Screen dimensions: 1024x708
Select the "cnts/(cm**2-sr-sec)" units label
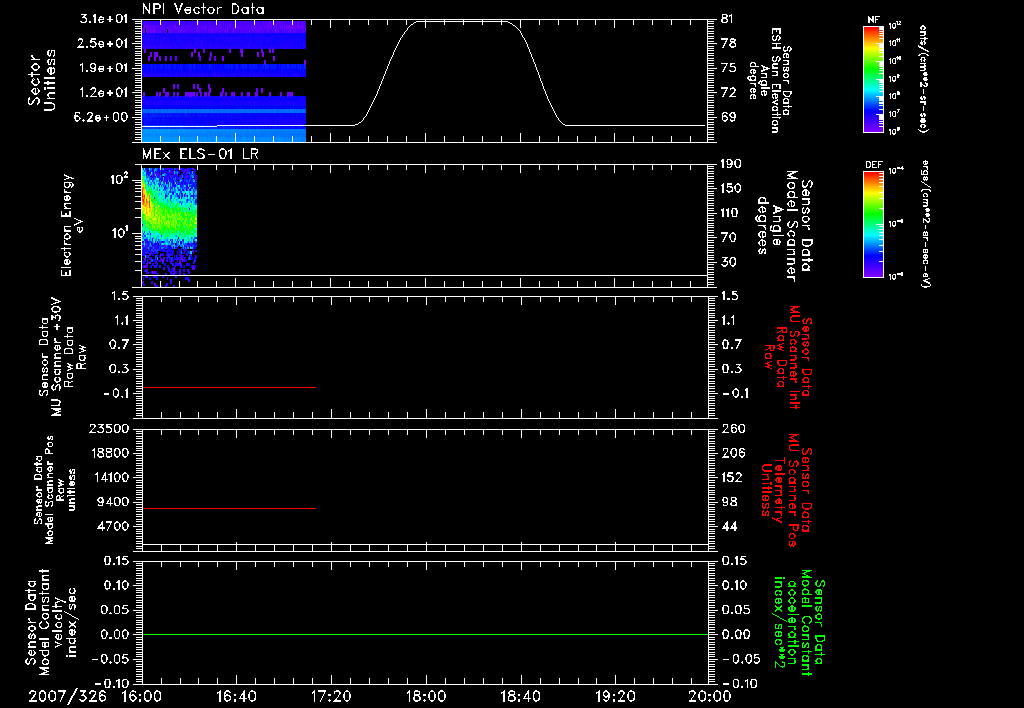coord(923,78)
